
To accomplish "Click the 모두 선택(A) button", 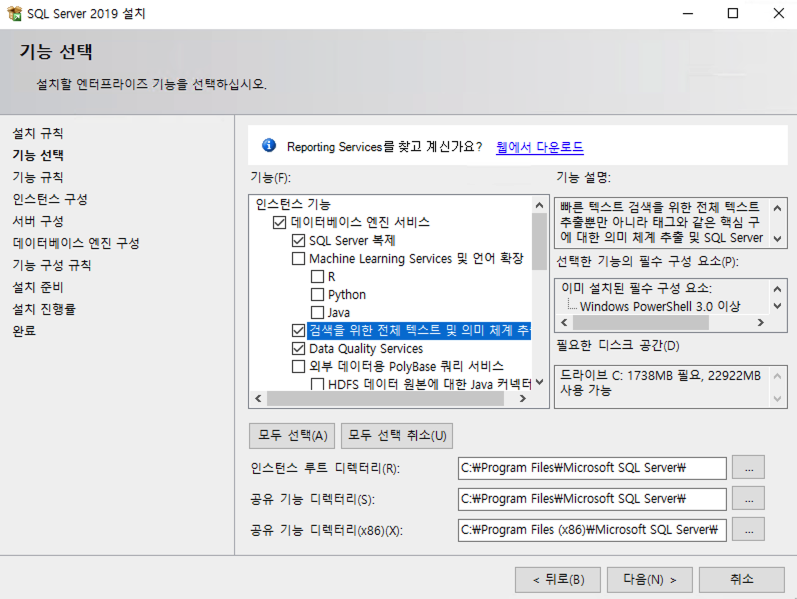I will coord(292,436).
